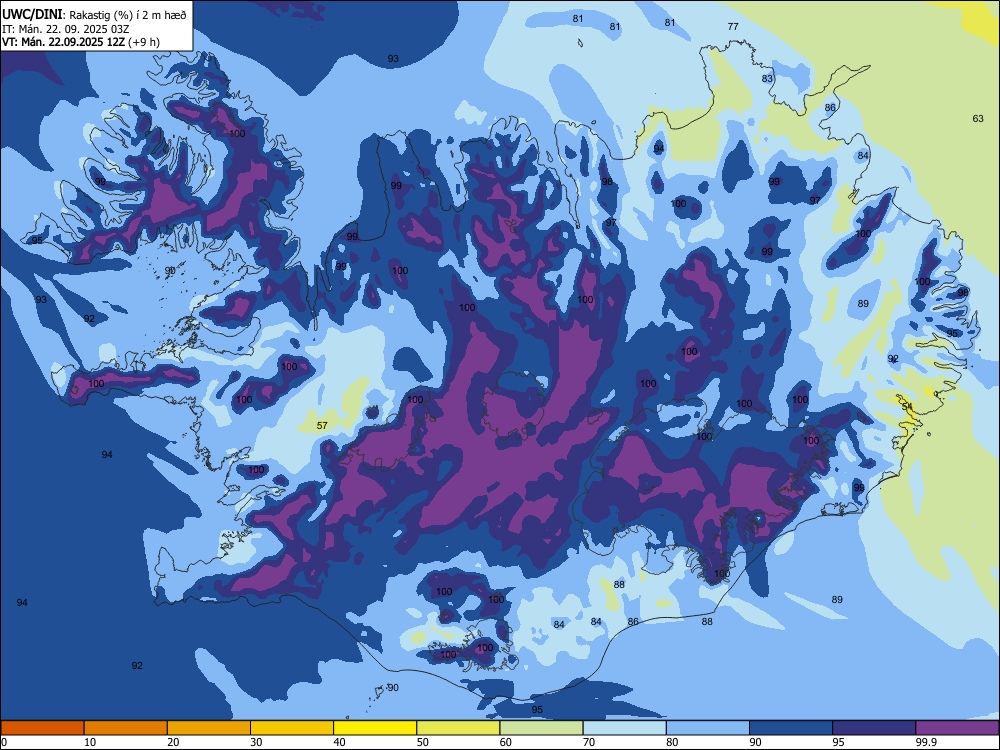This screenshot has width=1000, height=750.
Task: Pick the pale green 60–70 legend swatch
Action: click(541, 728)
